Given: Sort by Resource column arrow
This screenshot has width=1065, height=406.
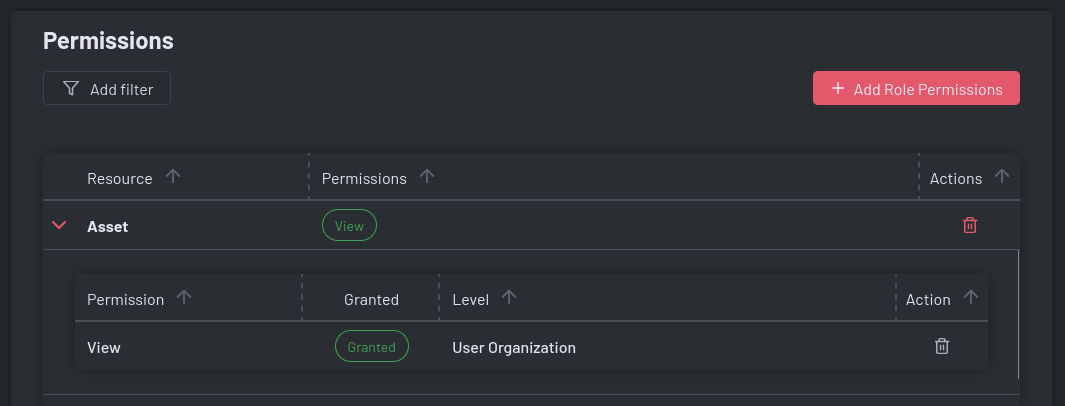Looking at the screenshot, I should (173, 177).
